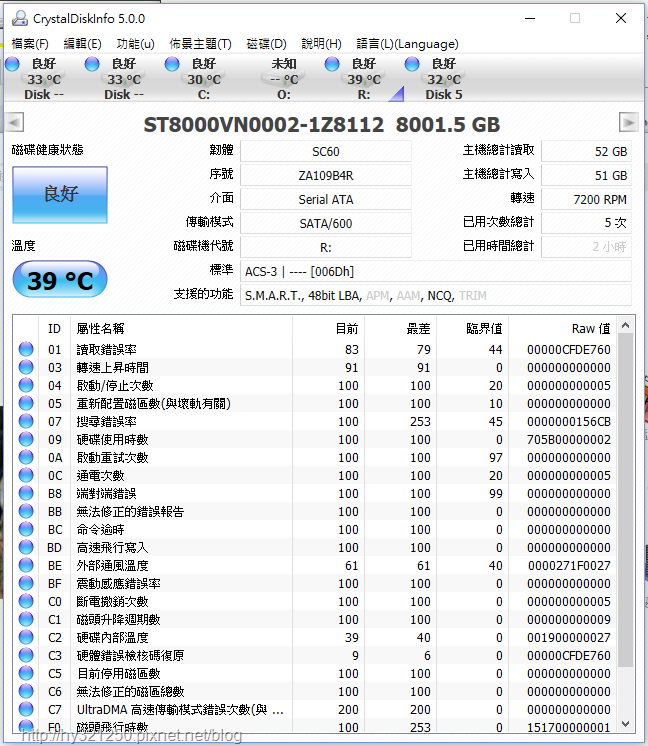Click the 39 °C temperature indicator
648x746 pixels.
(x=60, y=280)
